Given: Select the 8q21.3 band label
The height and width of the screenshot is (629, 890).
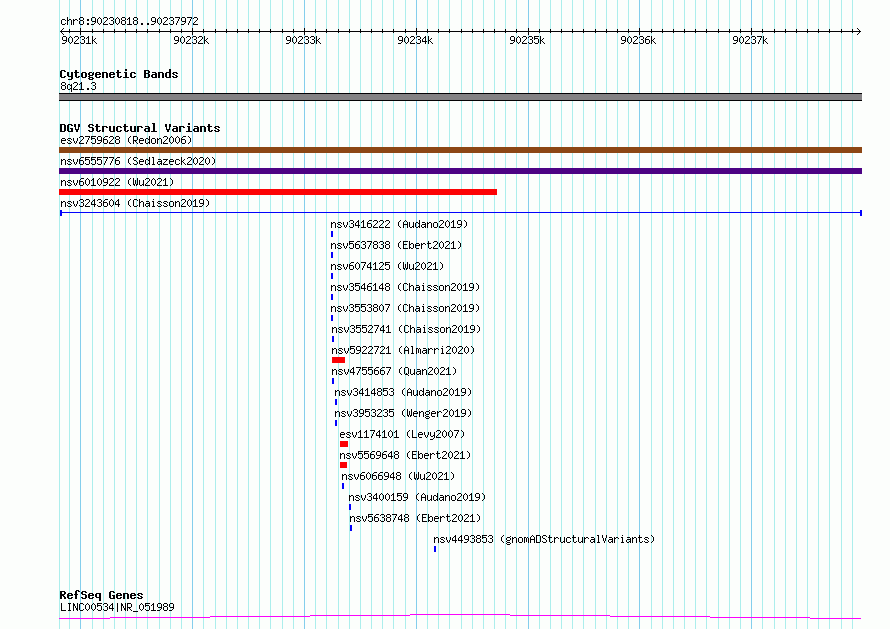Looking at the screenshot, I should 78,86.
